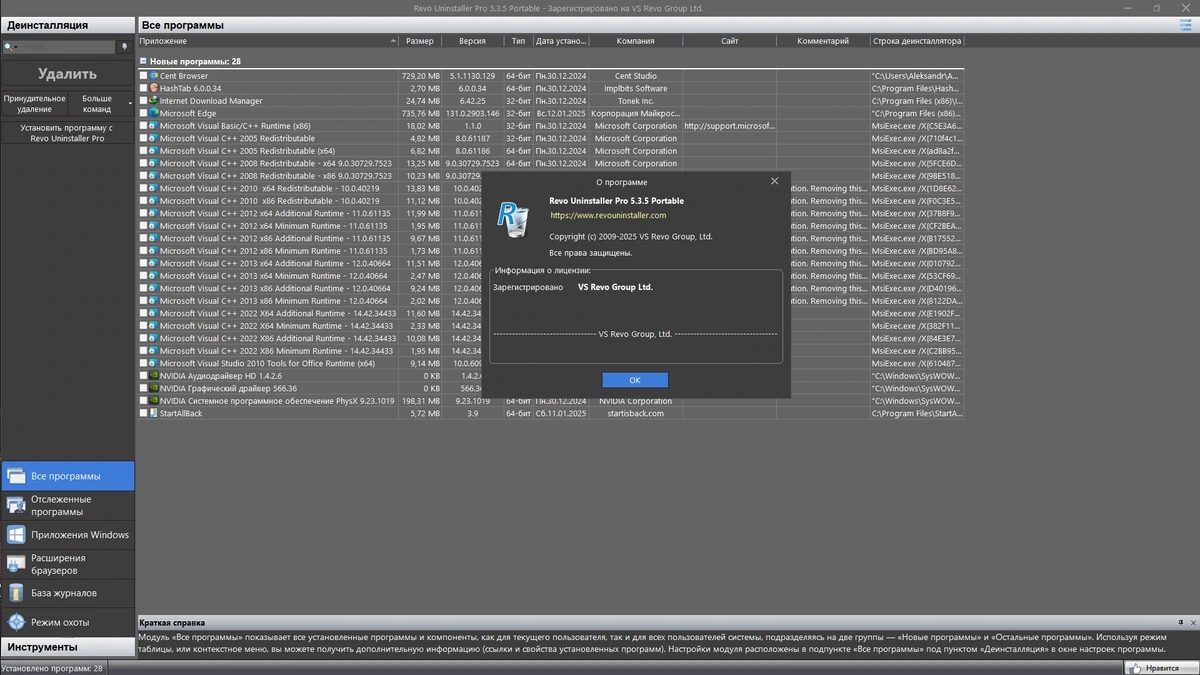Open the Приложения Windows module

click(67, 535)
